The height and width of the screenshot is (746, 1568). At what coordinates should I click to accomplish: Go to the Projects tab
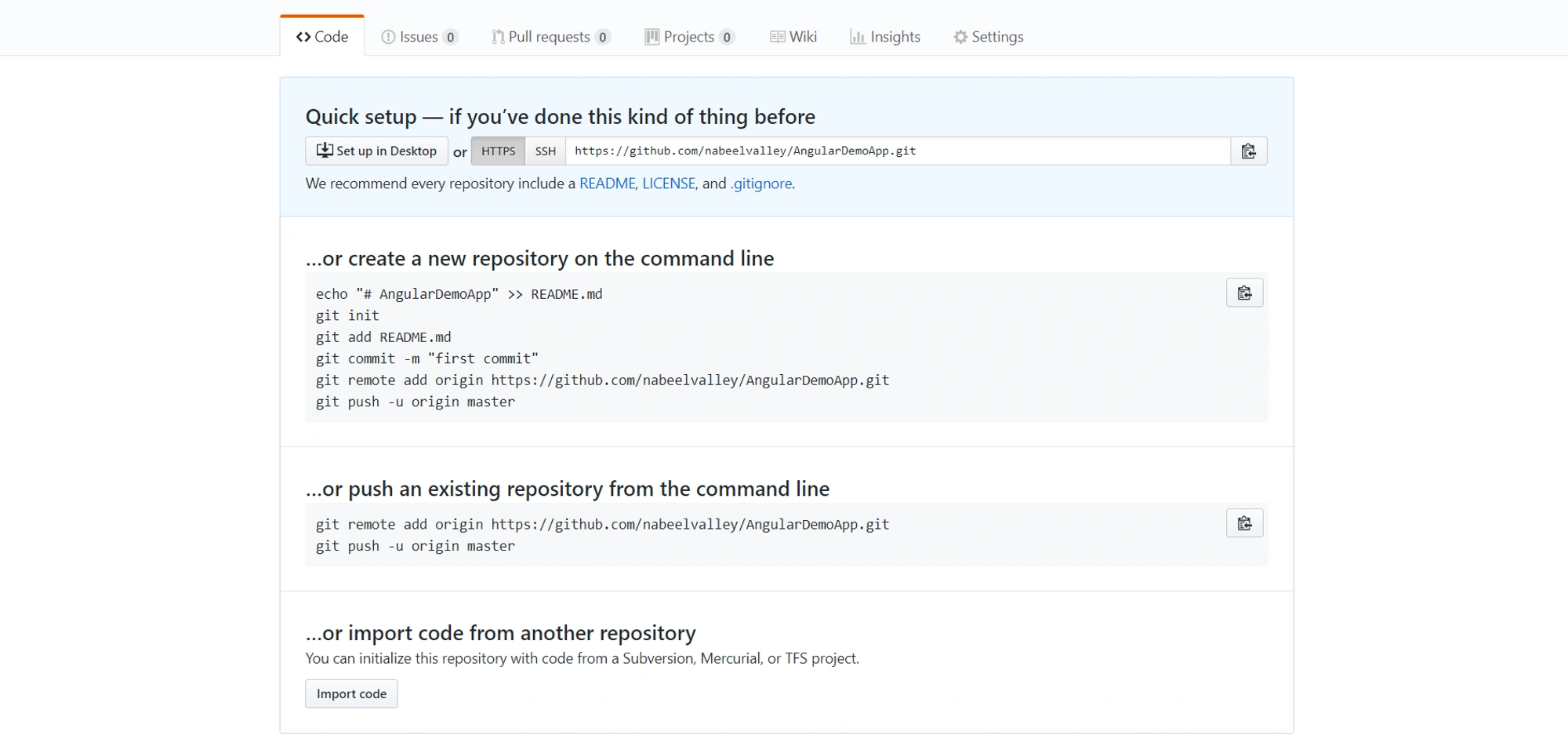690,37
